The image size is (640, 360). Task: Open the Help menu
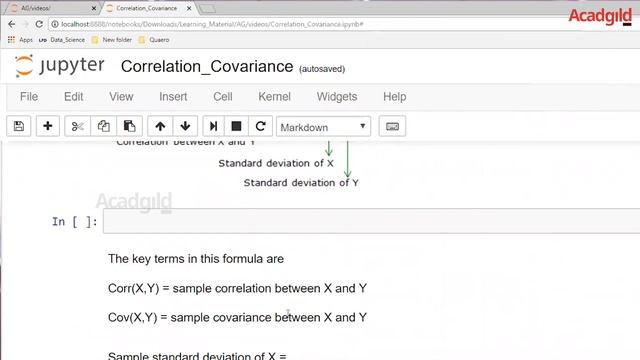[394, 97]
